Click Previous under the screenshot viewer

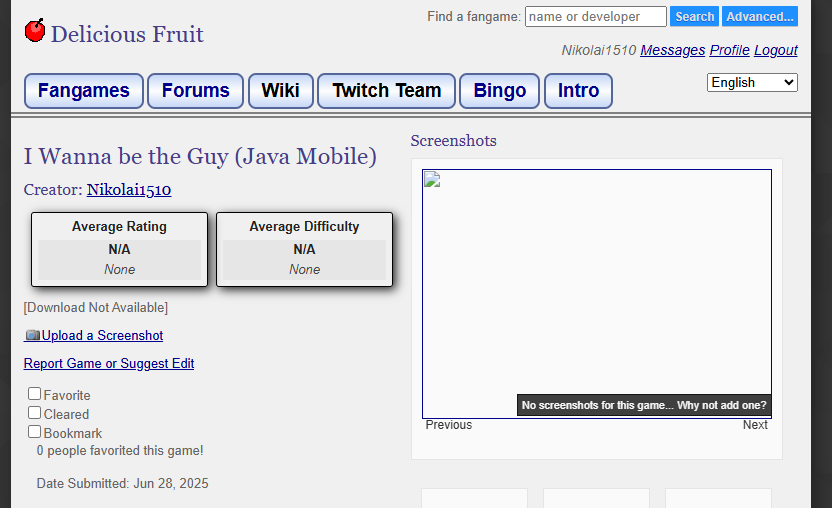click(448, 425)
